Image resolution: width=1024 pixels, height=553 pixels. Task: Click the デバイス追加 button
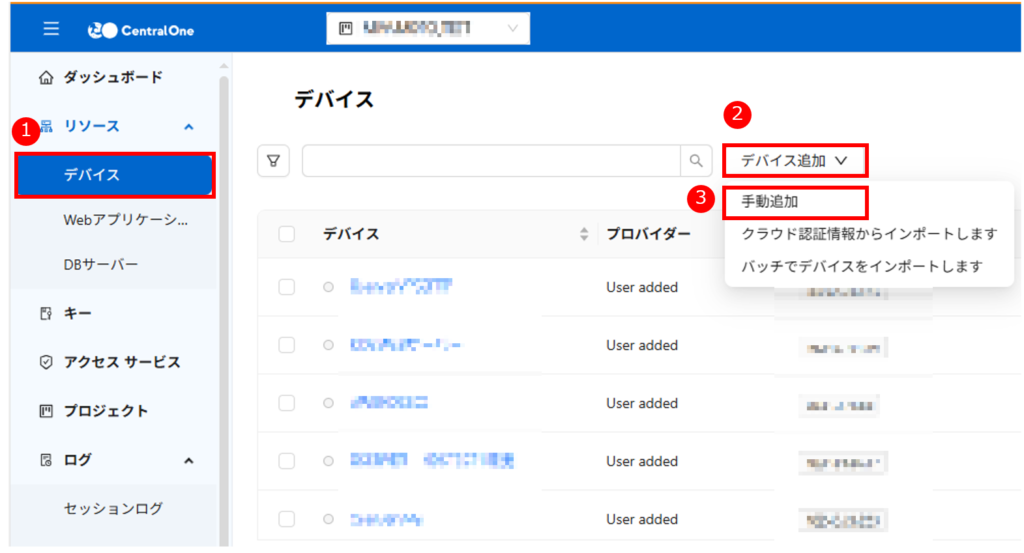tap(794, 160)
